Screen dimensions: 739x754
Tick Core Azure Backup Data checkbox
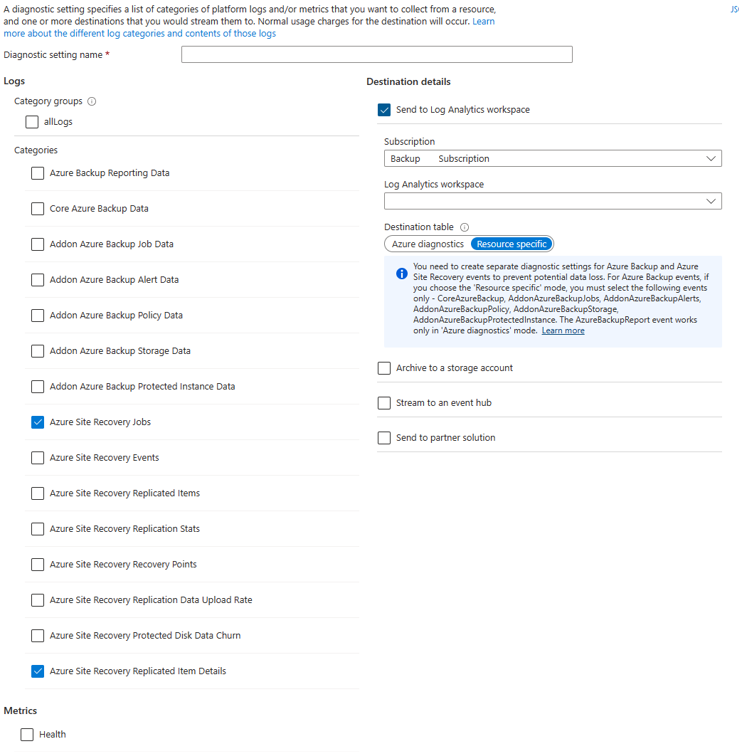click(38, 209)
